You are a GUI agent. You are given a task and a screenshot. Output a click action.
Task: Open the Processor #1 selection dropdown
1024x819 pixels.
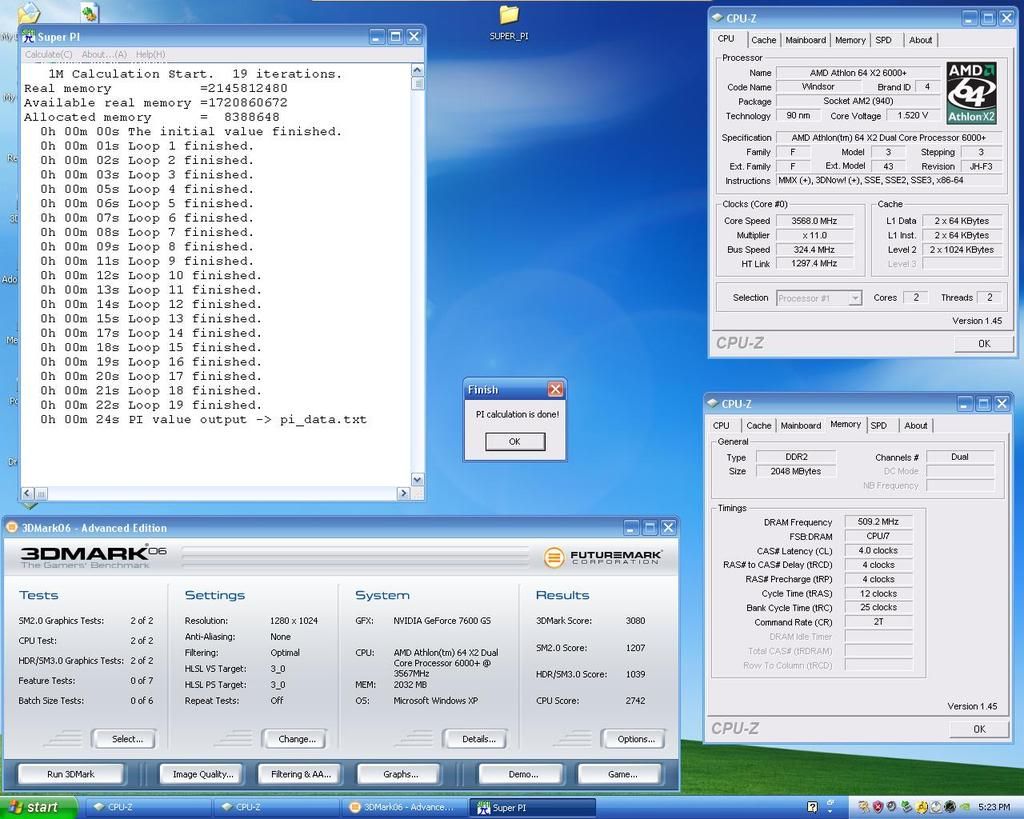(819, 298)
